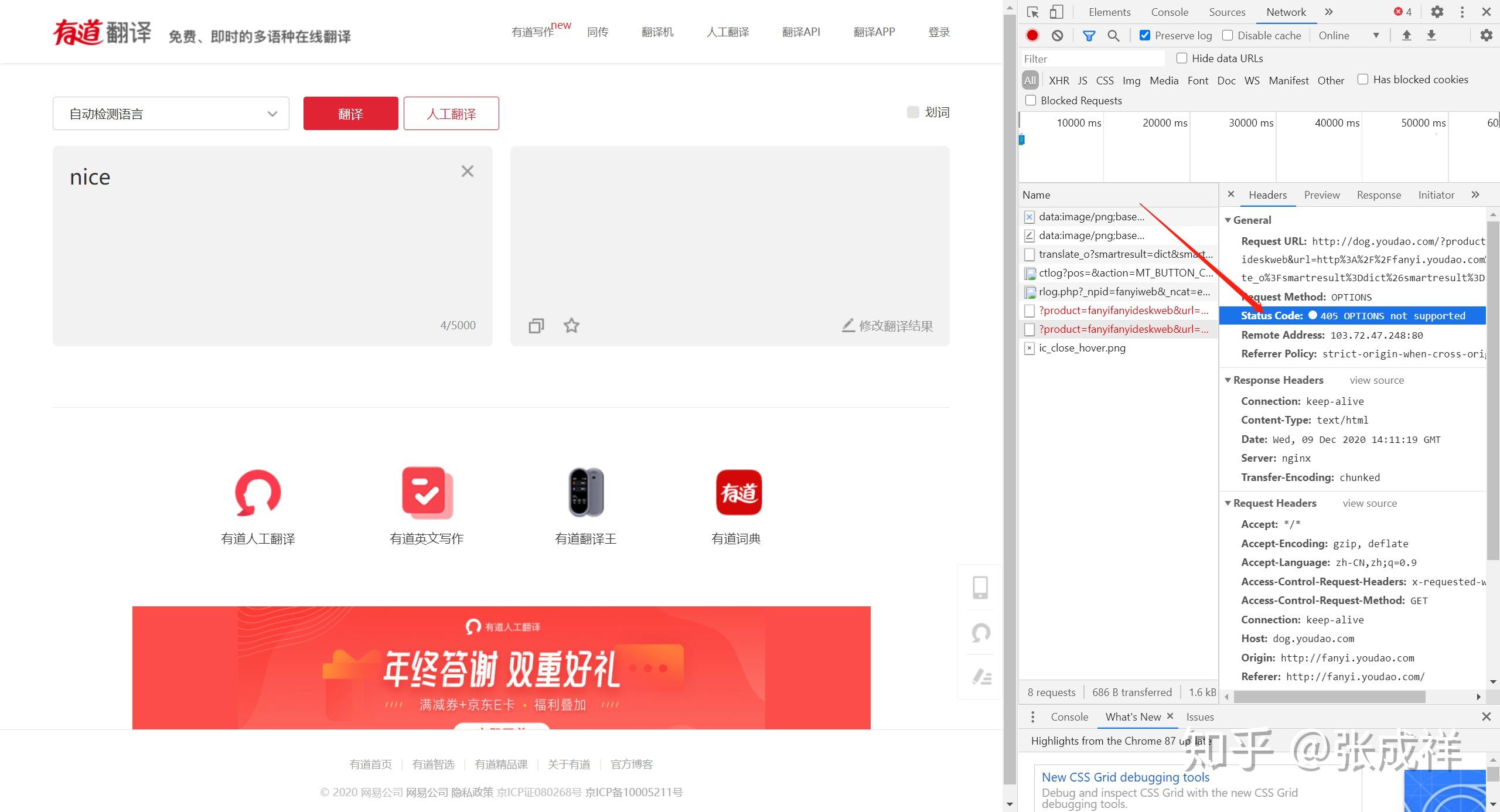Open Network settings gear icon

(x=1487, y=36)
